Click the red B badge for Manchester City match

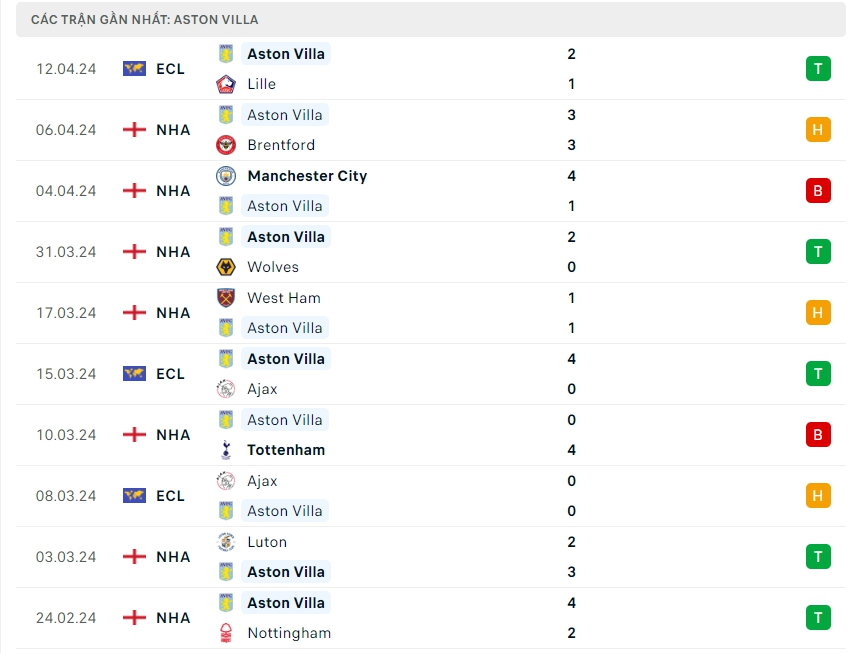(x=818, y=191)
